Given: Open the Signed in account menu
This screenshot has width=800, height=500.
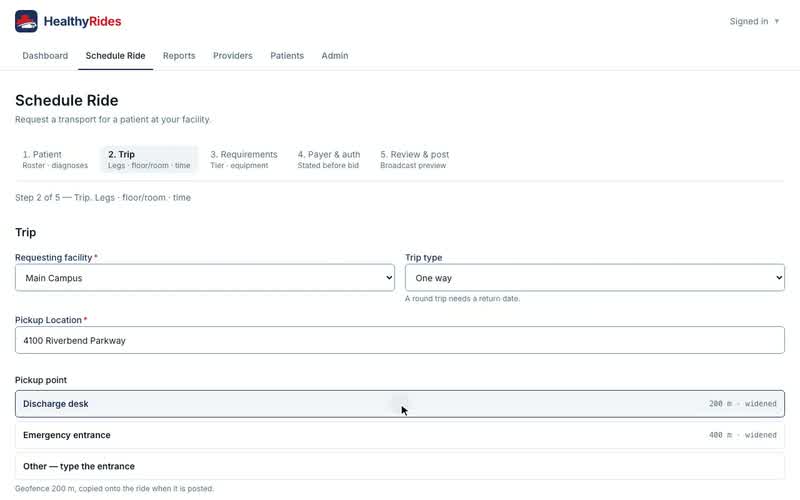Looking at the screenshot, I should [754, 21].
